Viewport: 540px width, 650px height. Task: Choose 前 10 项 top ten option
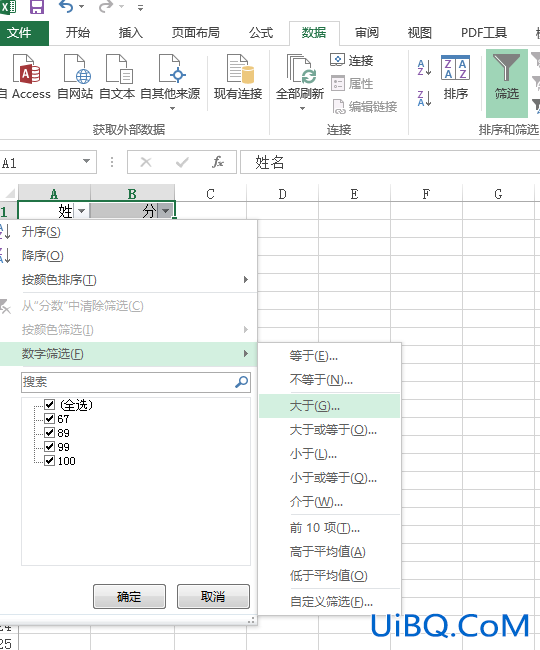(329, 528)
